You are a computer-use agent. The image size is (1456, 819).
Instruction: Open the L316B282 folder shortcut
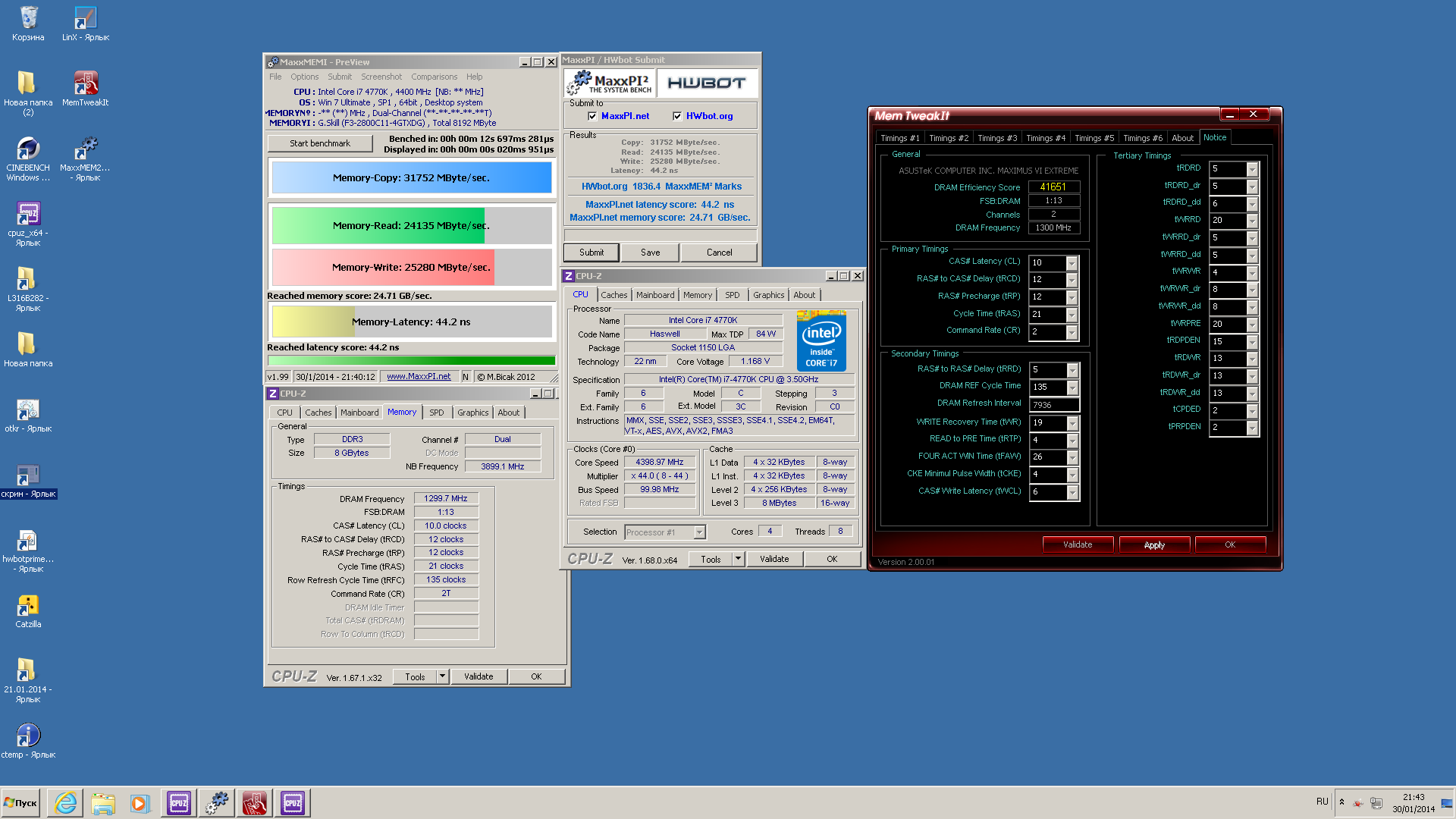click(x=28, y=289)
